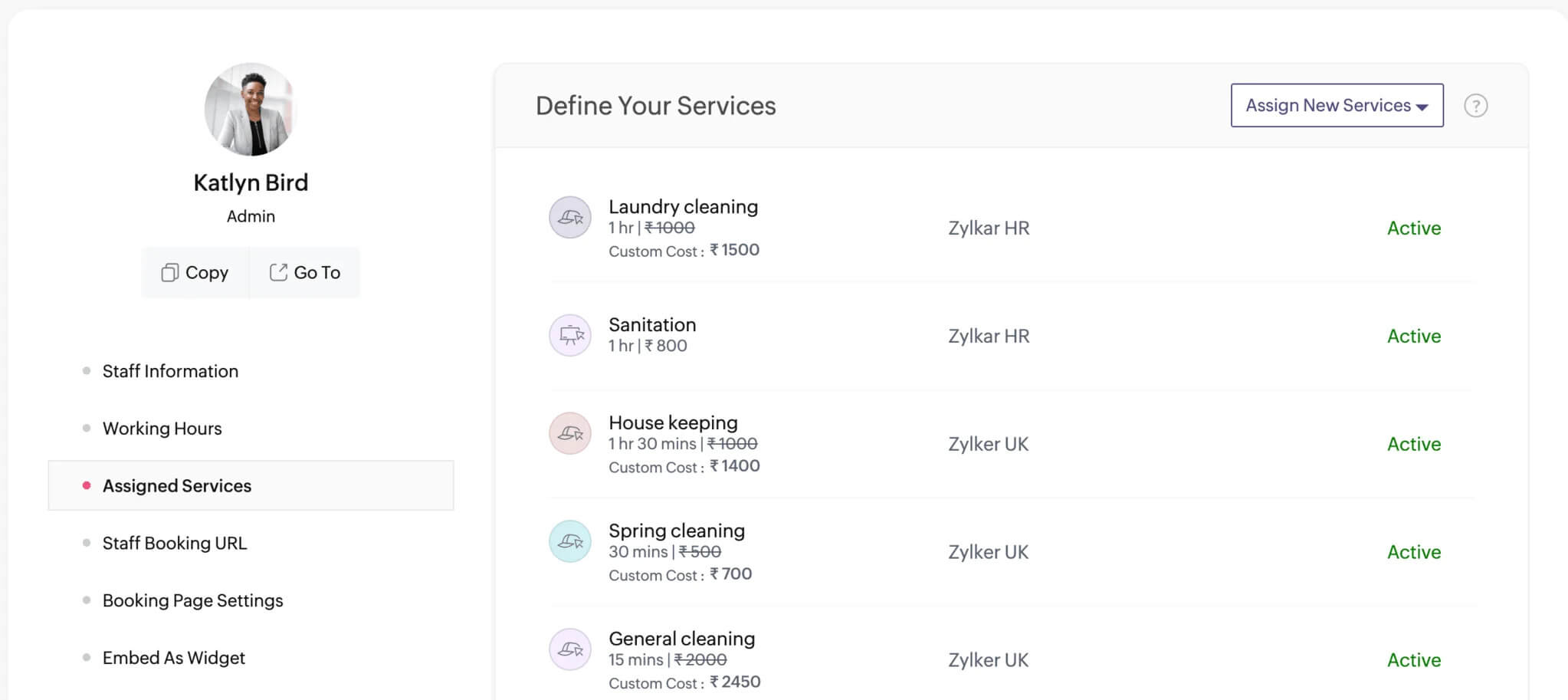Click Active status of Laundry cleaning
This screenshot has height=700, width=1568.
click(x=1413, y=228)
